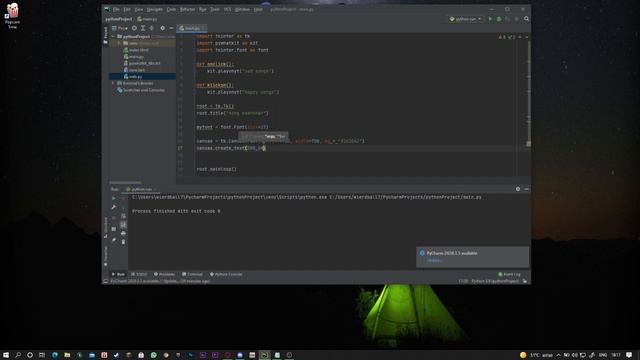Image resolution: width=640 pixels, height=360 pixels.
Task: Select Scratches and Consoles node
Action: (141, 90)
